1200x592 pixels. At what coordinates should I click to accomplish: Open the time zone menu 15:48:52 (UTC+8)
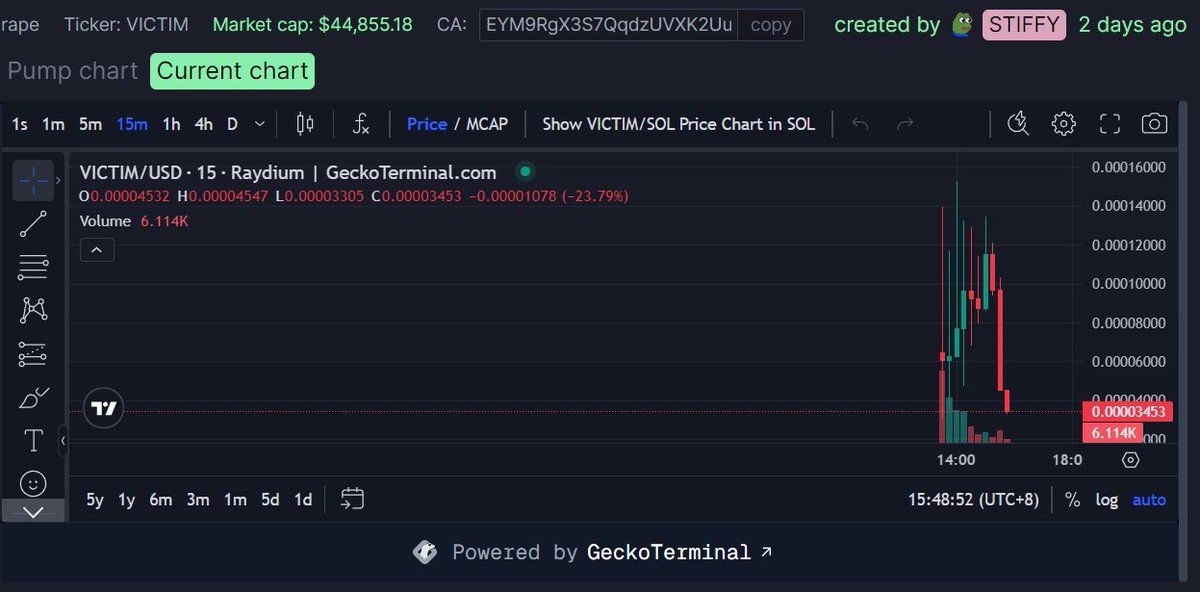click(x=973, y=499)
